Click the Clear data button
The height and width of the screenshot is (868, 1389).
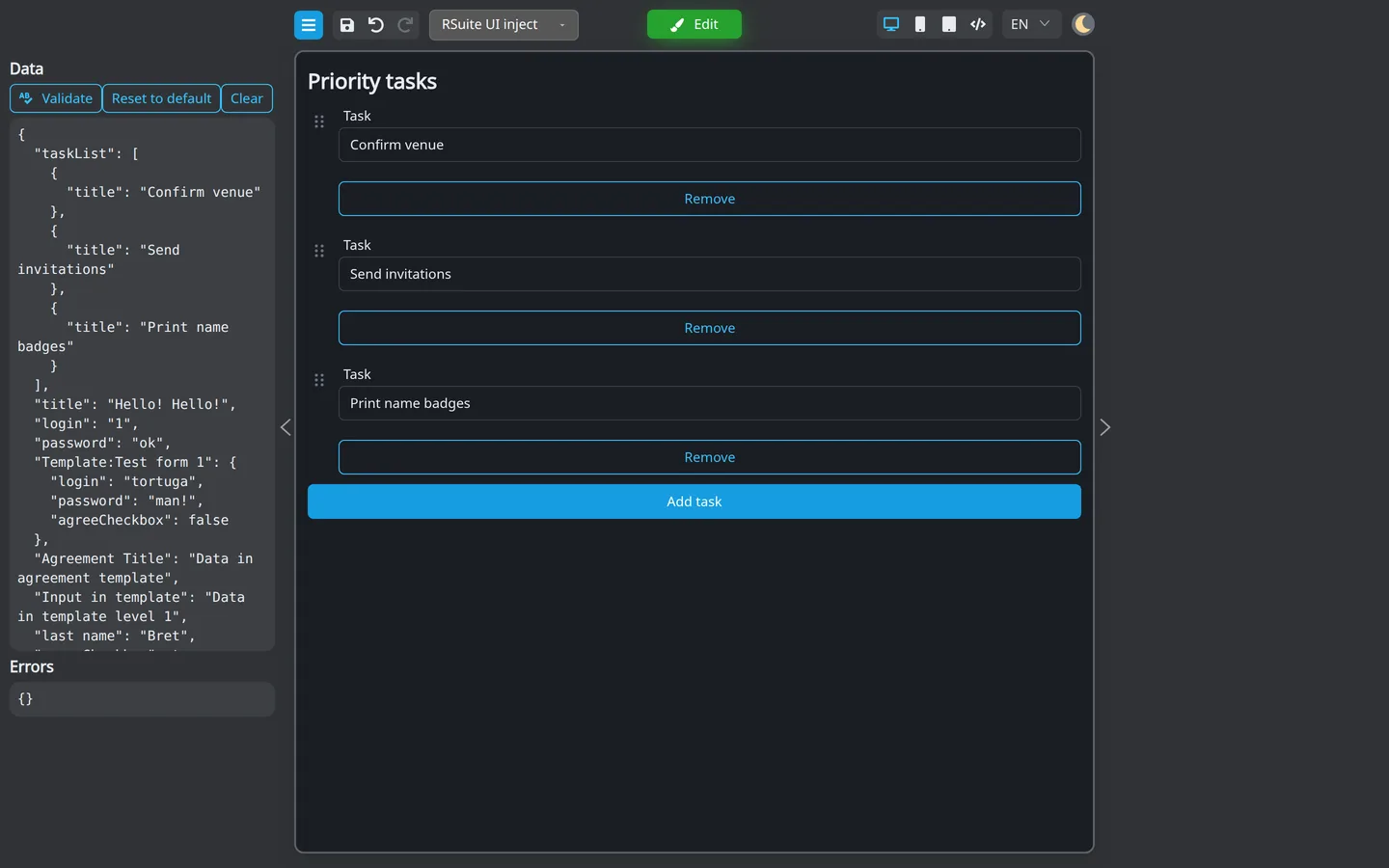[247, 98]
